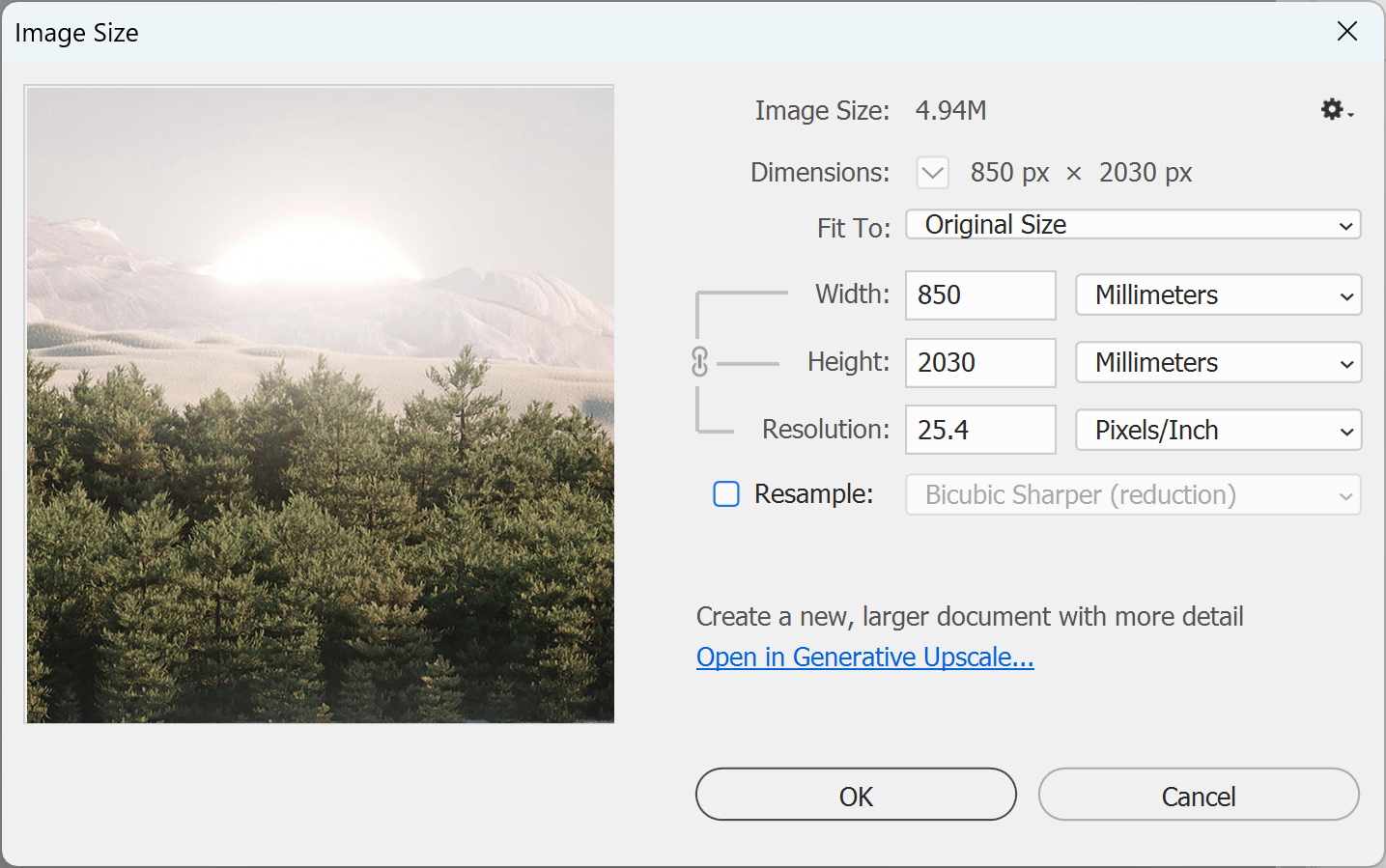
Task: Click the Width label
Action: pyautogui.click(x=853, y=294)
